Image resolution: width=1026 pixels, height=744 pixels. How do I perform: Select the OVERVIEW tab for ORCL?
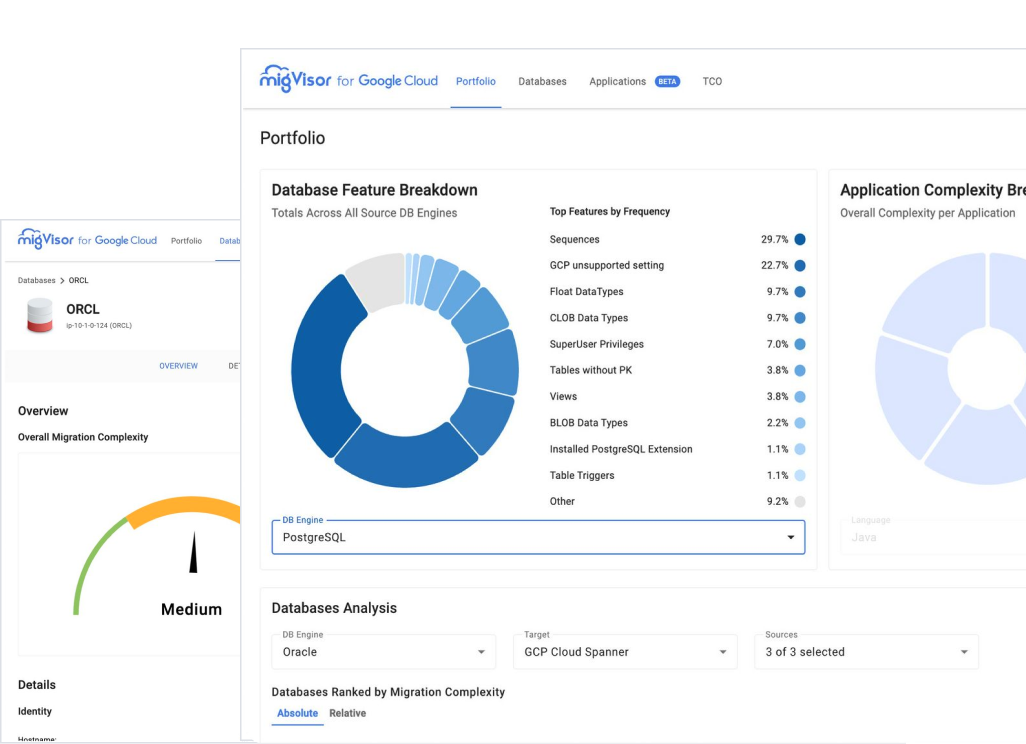[178, 365]
